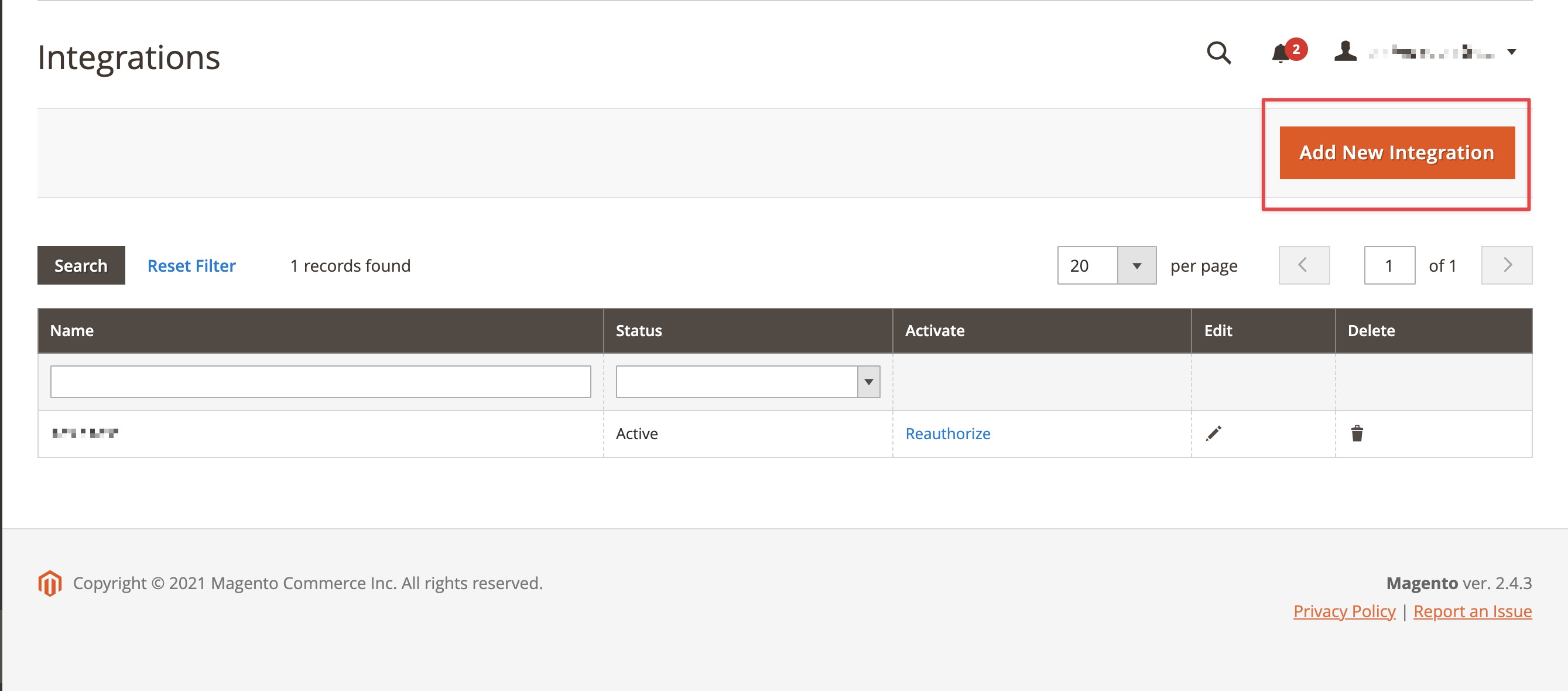Click the Magento logo in footer
Viewport: 1568px width, 691px height.
[x=50, y=583]
